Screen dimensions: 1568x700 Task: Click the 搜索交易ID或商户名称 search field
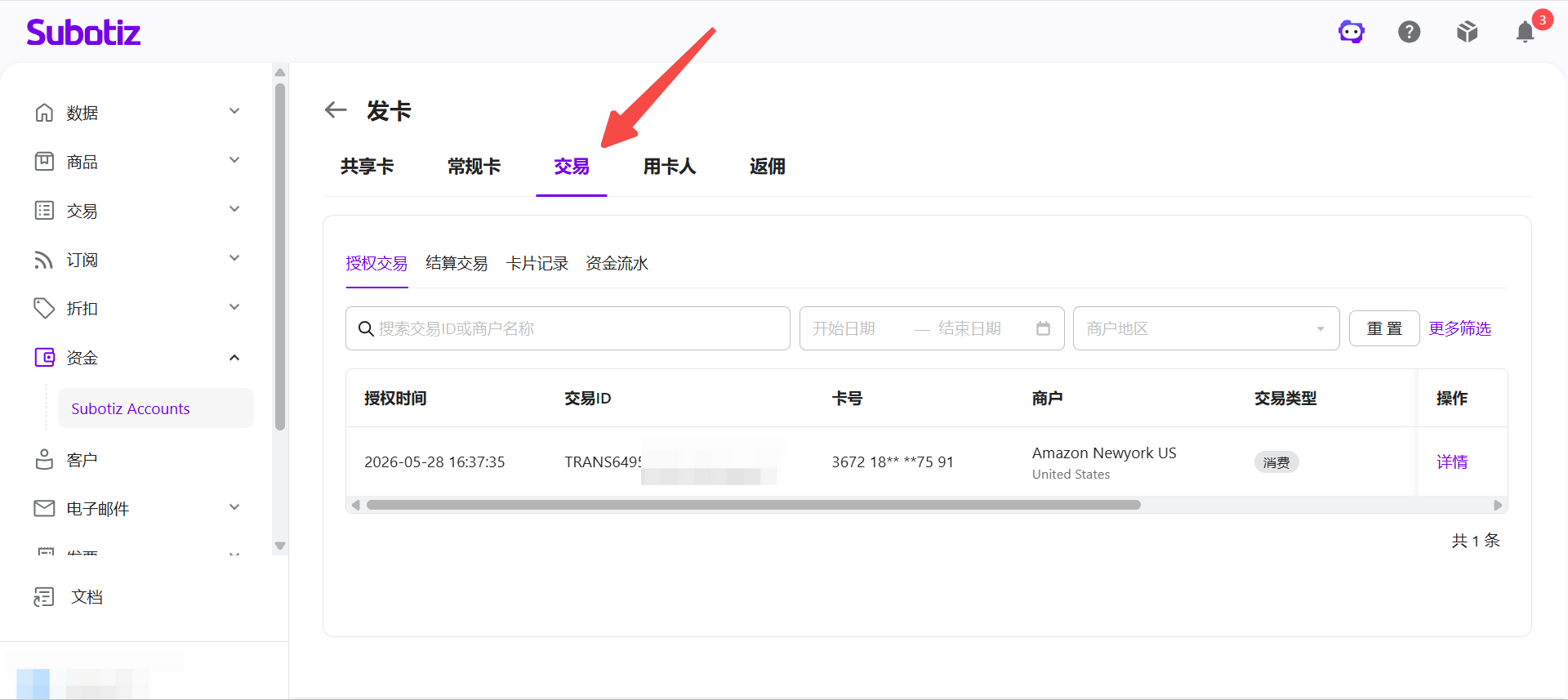(568, 328)
